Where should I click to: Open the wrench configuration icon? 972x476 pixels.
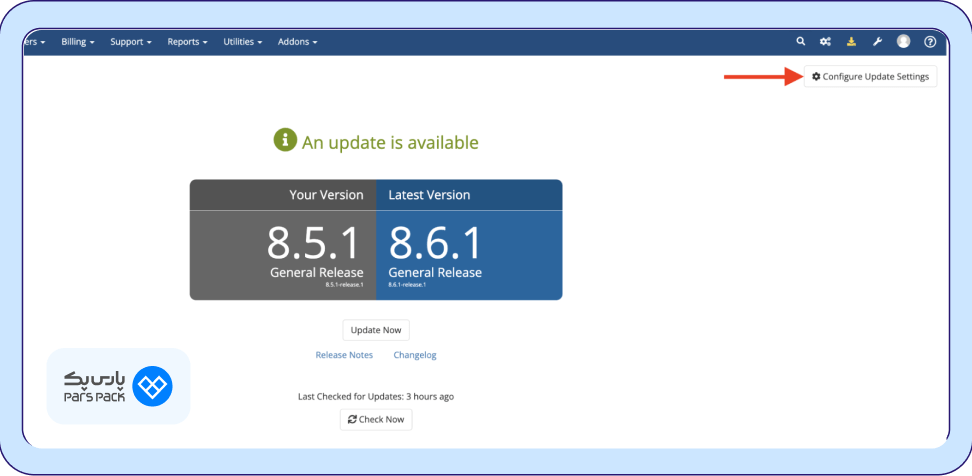click(x=877, y=42)
